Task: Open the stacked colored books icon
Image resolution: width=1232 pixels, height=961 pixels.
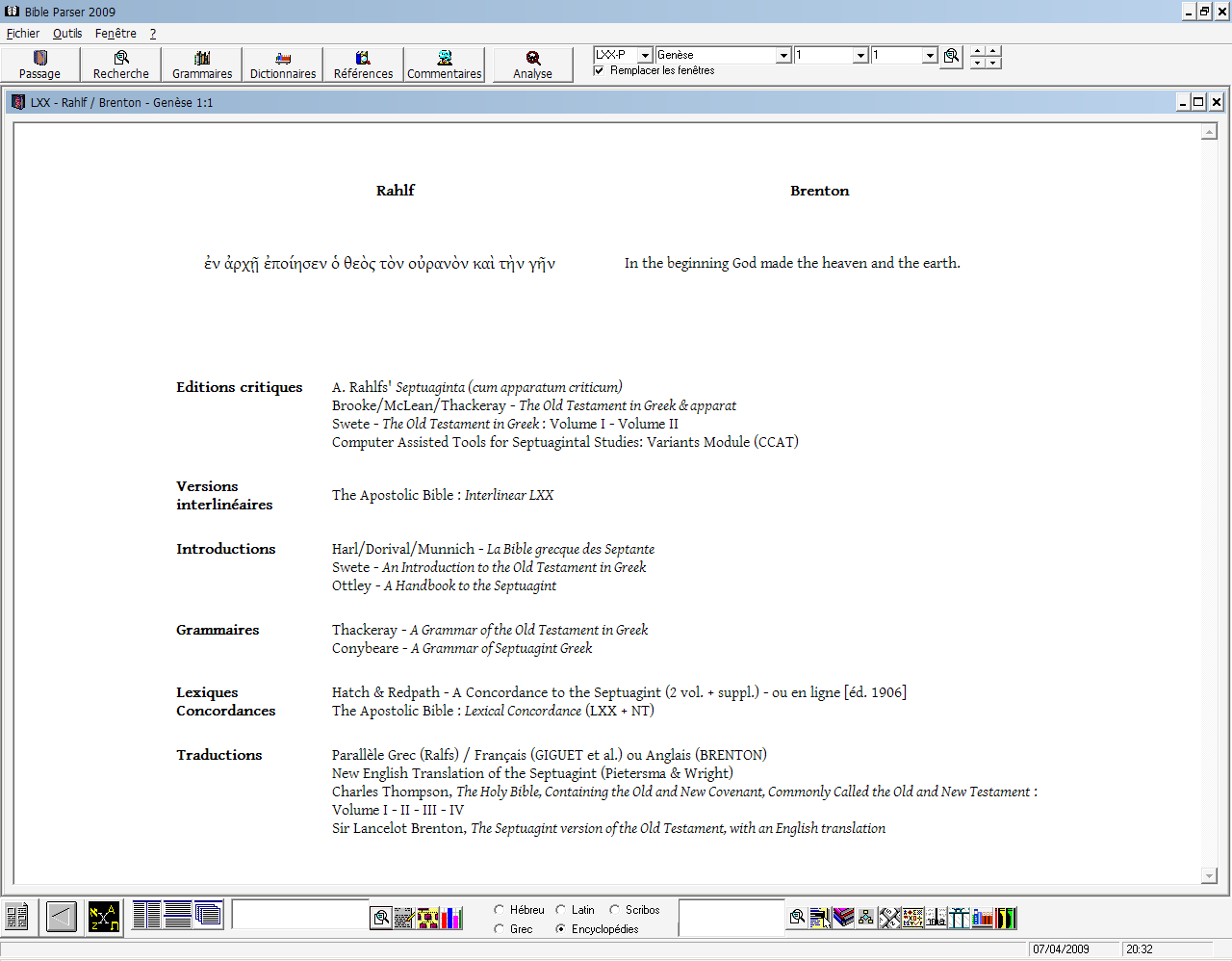Action: tap(843, 918)
